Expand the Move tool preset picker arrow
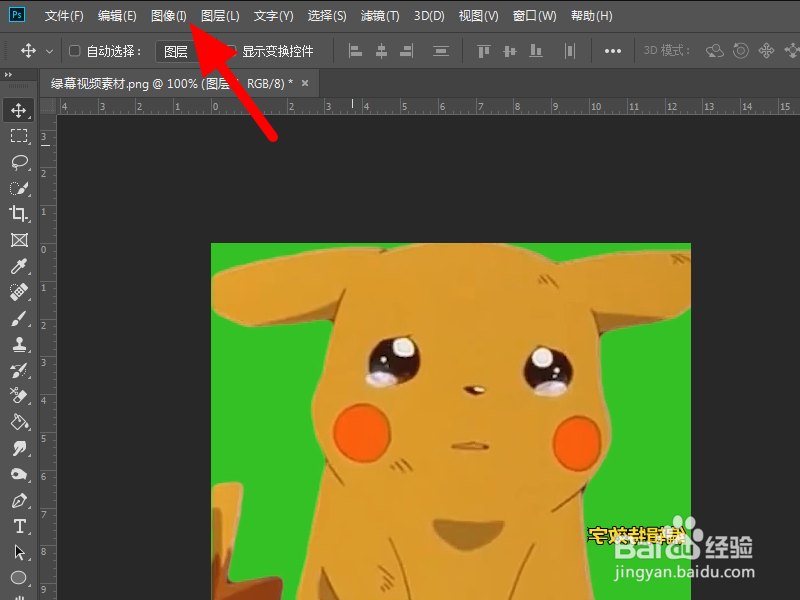 (x=49, y=52)
